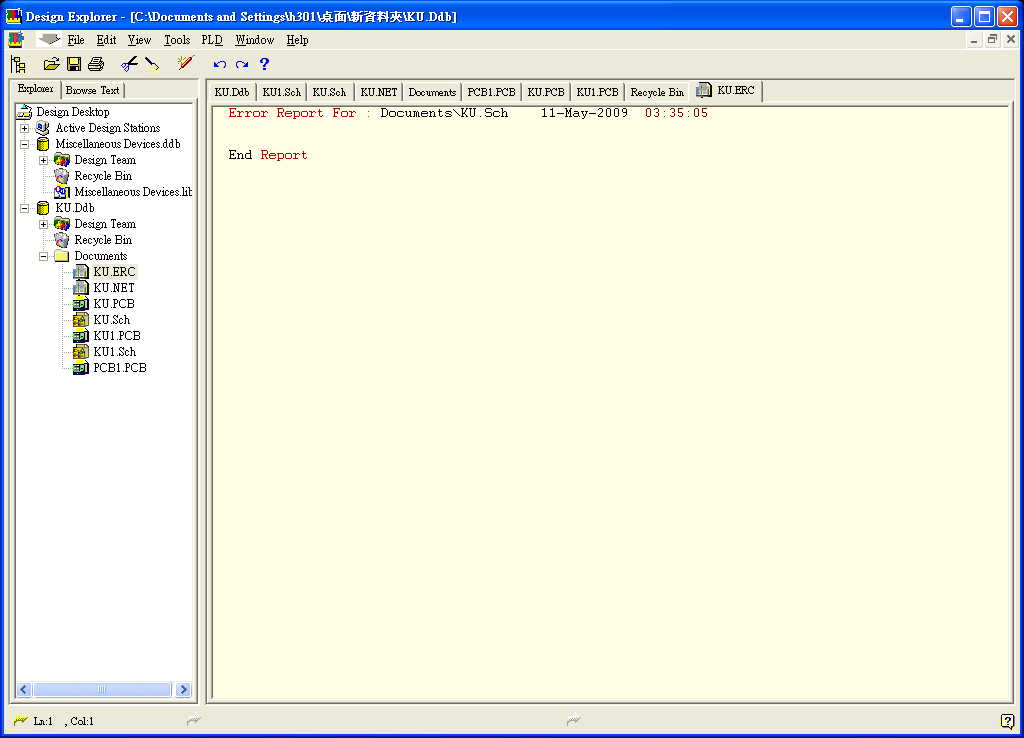Viewport: 1024px width, 738px height.
Task: Switch to the Browse Text panel tab
Action: tap(92, 90)
